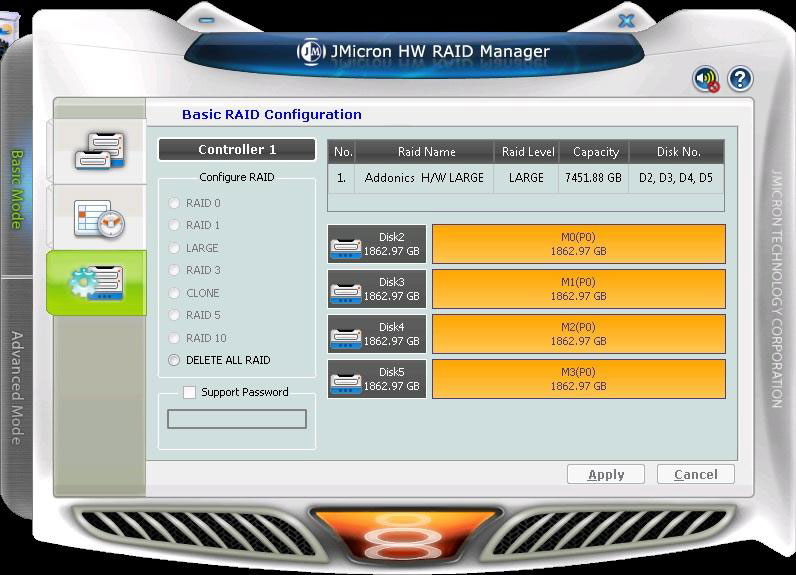Click the No. column header
Image resolution: width=796 pixels, height=575 pixels.
(341, 152)
